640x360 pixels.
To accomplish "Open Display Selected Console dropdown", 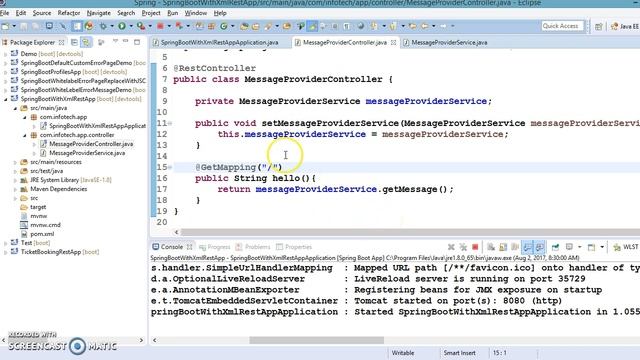I will 580,247.
